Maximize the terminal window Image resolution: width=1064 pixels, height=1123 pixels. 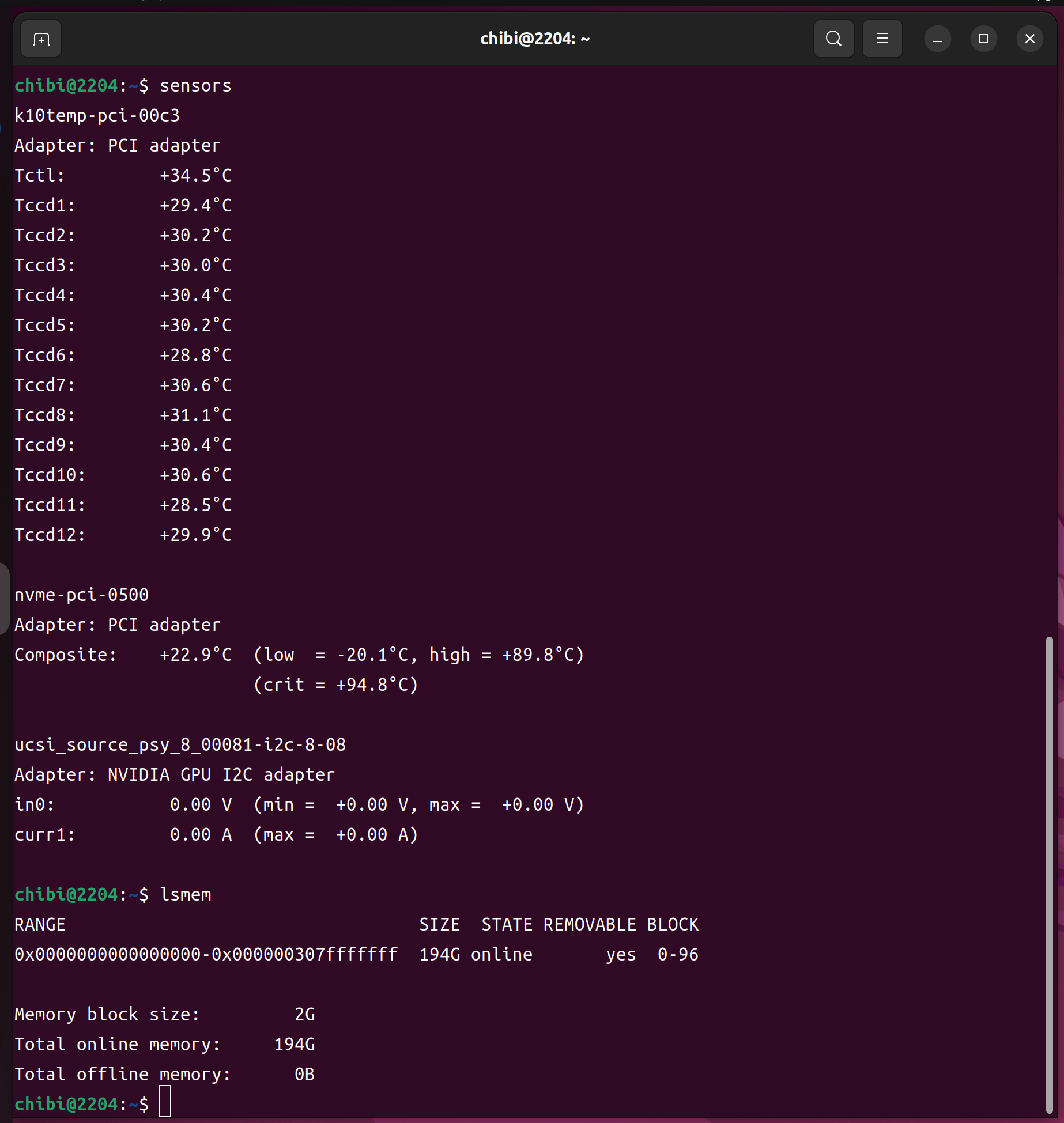coord(983,39)
